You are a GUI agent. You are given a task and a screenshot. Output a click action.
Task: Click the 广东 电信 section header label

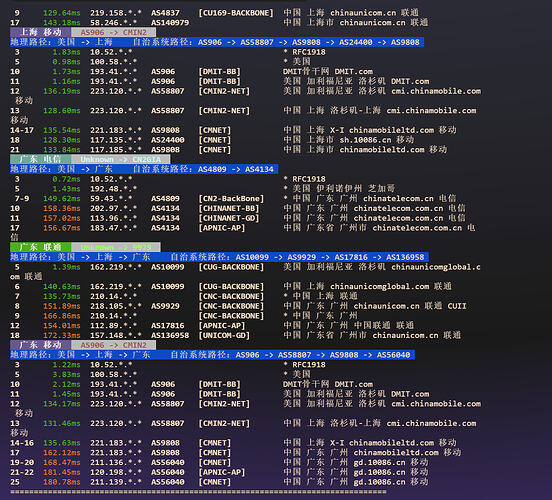tap(40, 159)
